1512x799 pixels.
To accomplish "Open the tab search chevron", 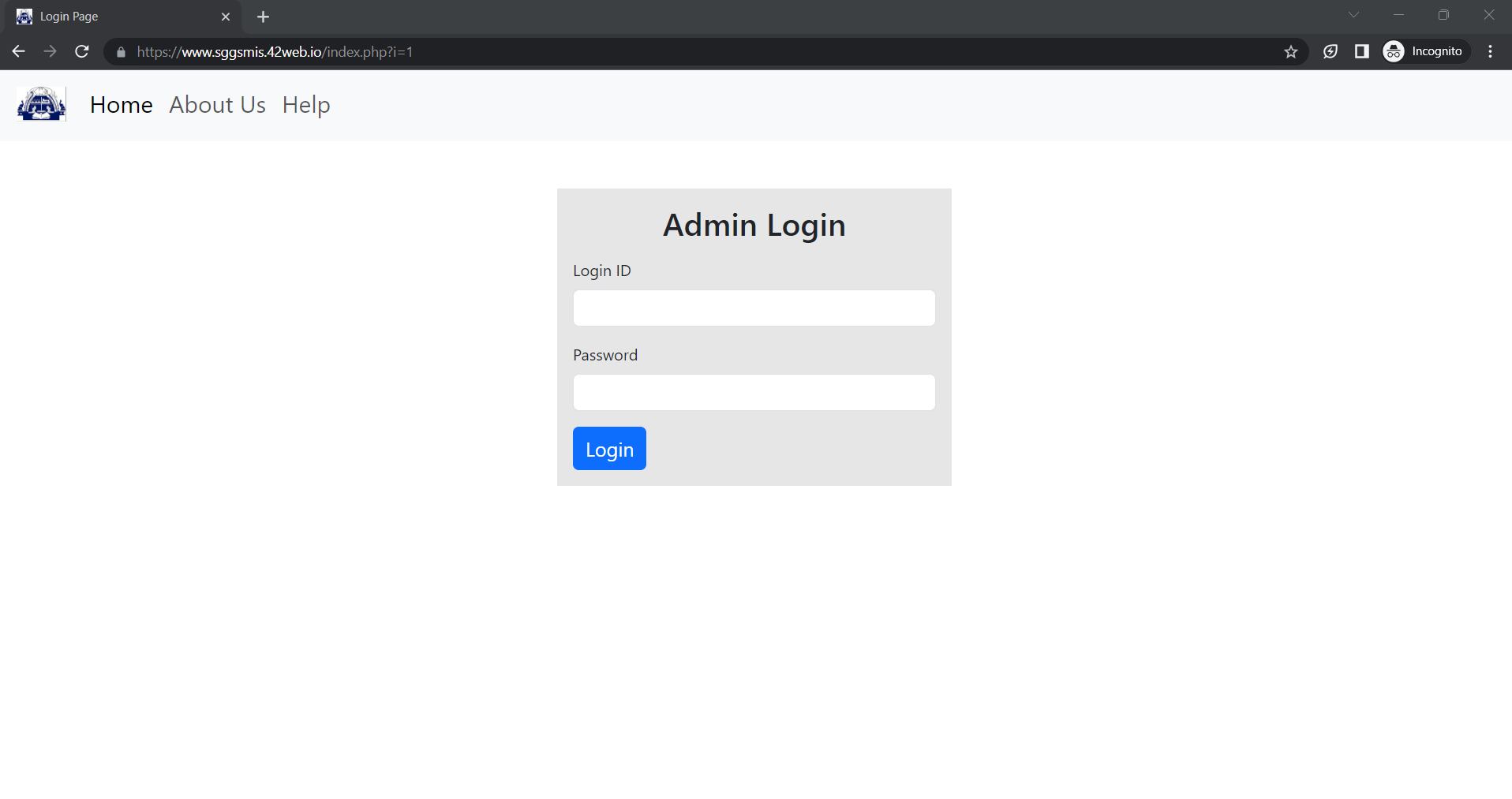I will pyautogui.click(x=1354, y=15).
